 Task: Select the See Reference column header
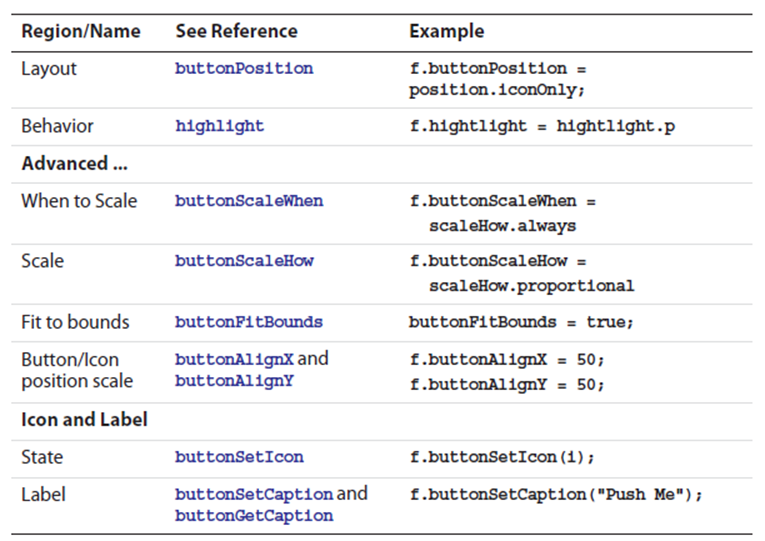tap(236, 31)
